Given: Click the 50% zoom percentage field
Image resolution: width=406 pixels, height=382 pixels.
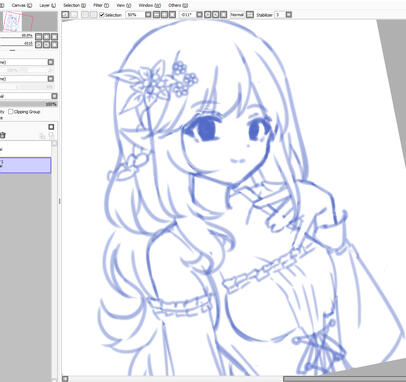Looking at the screenshot, I should tap(134, 15).
